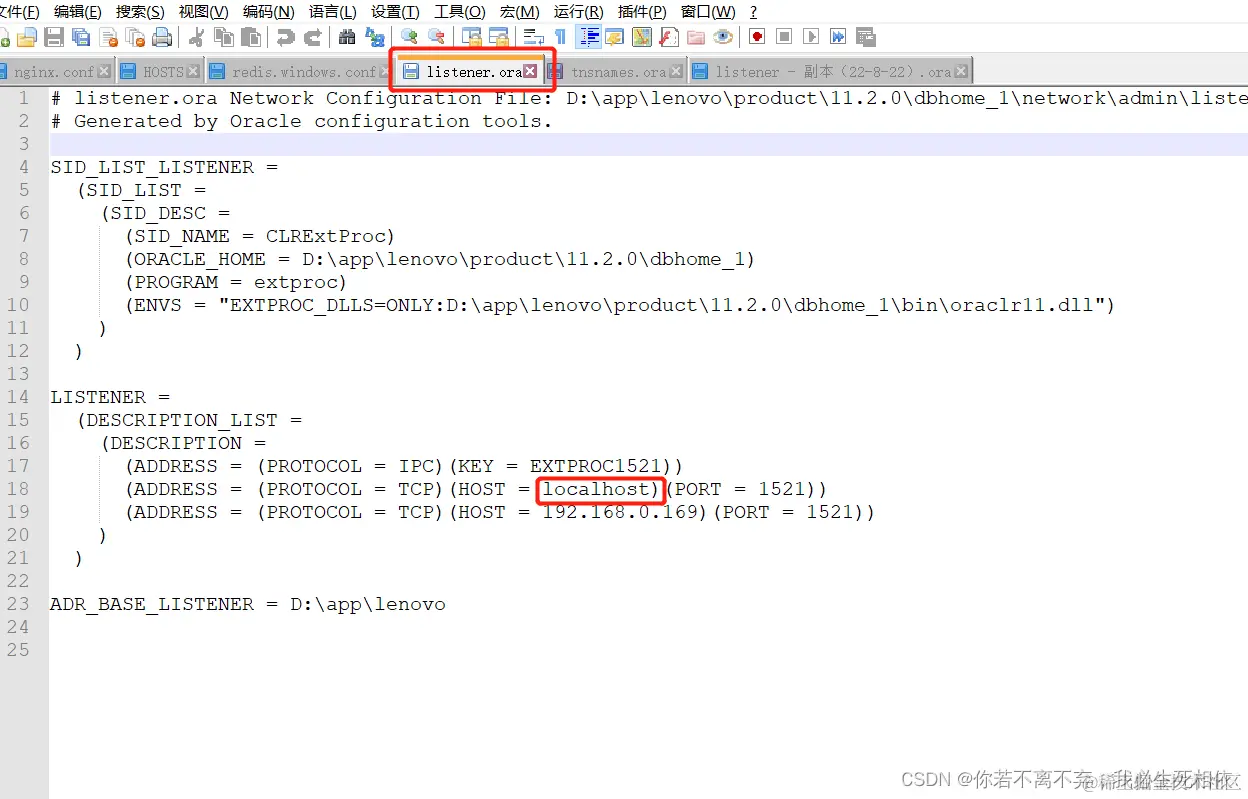The height and width of the screenshot is (799, 1248).
Task: Click line number 14 in margin
Action: (x=18, y=397)
